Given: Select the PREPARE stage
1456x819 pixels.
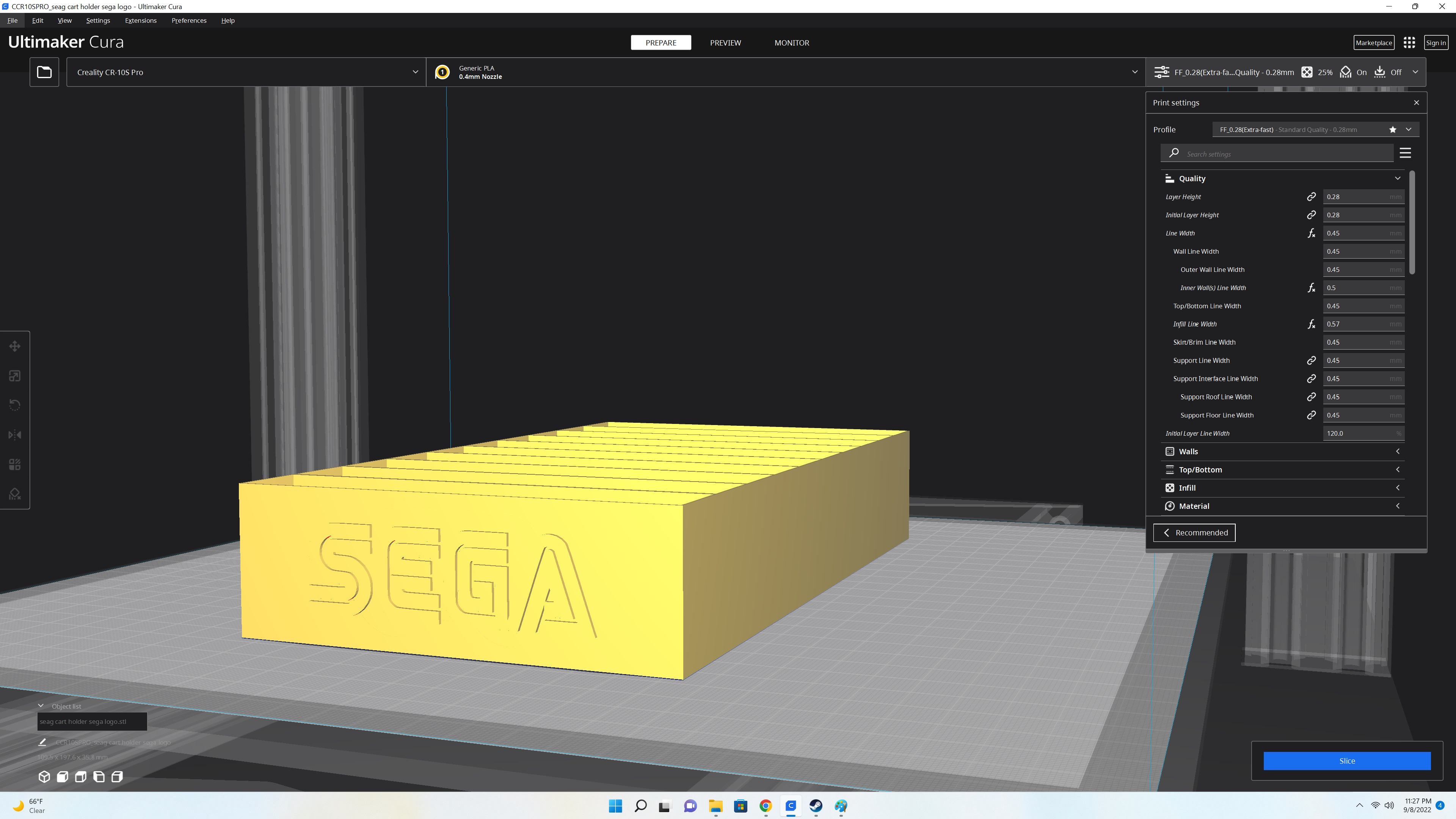Looking at the screenshot, I should coord(661,43).
